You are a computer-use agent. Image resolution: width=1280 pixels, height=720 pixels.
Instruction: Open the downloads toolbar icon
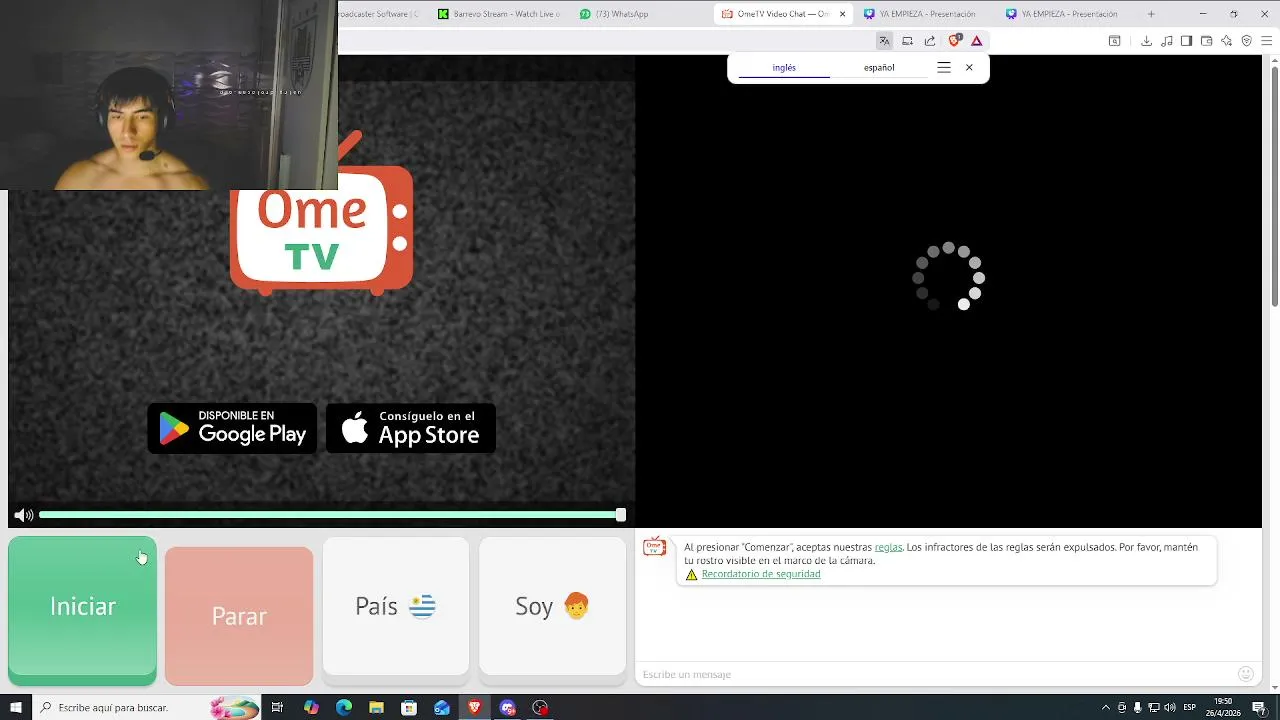coord(1146,41)
